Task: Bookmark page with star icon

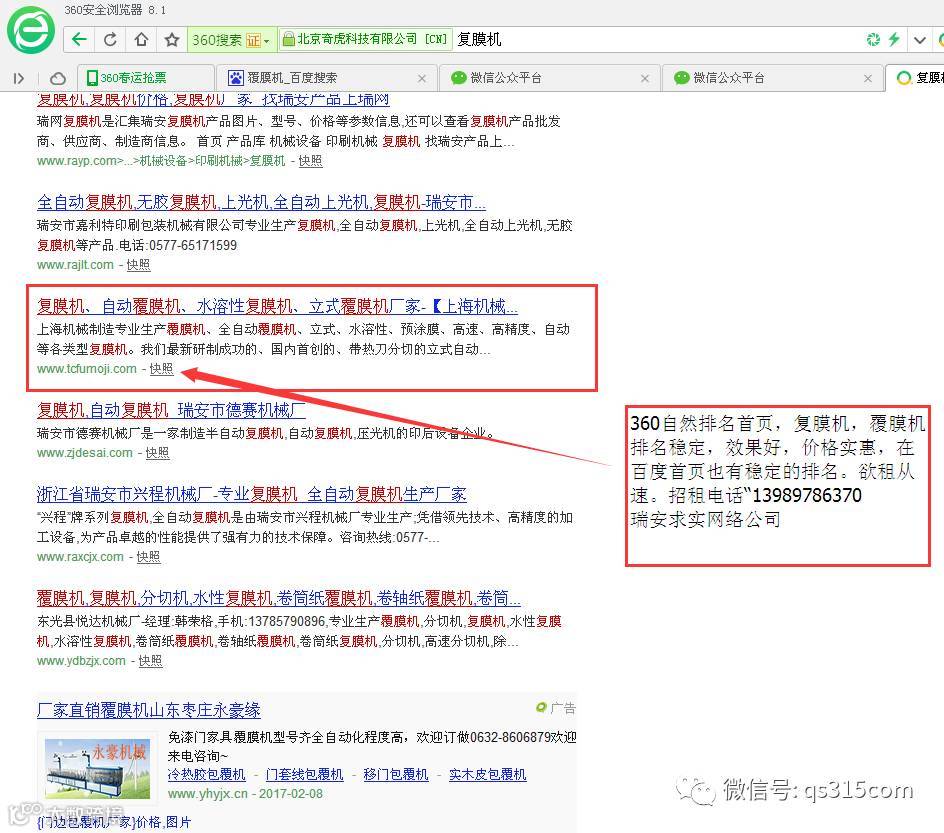Action: pos(172,40)
